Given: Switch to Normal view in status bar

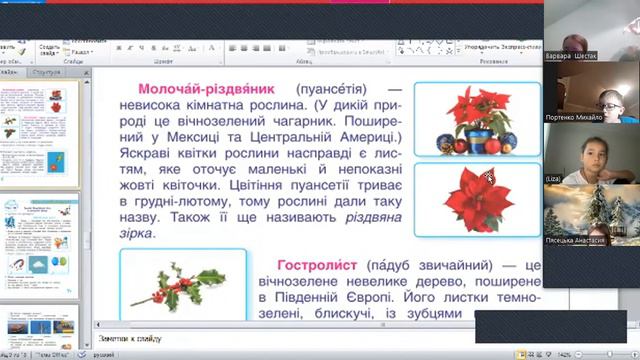Looking at the screenshot, I should click(521, 355).
